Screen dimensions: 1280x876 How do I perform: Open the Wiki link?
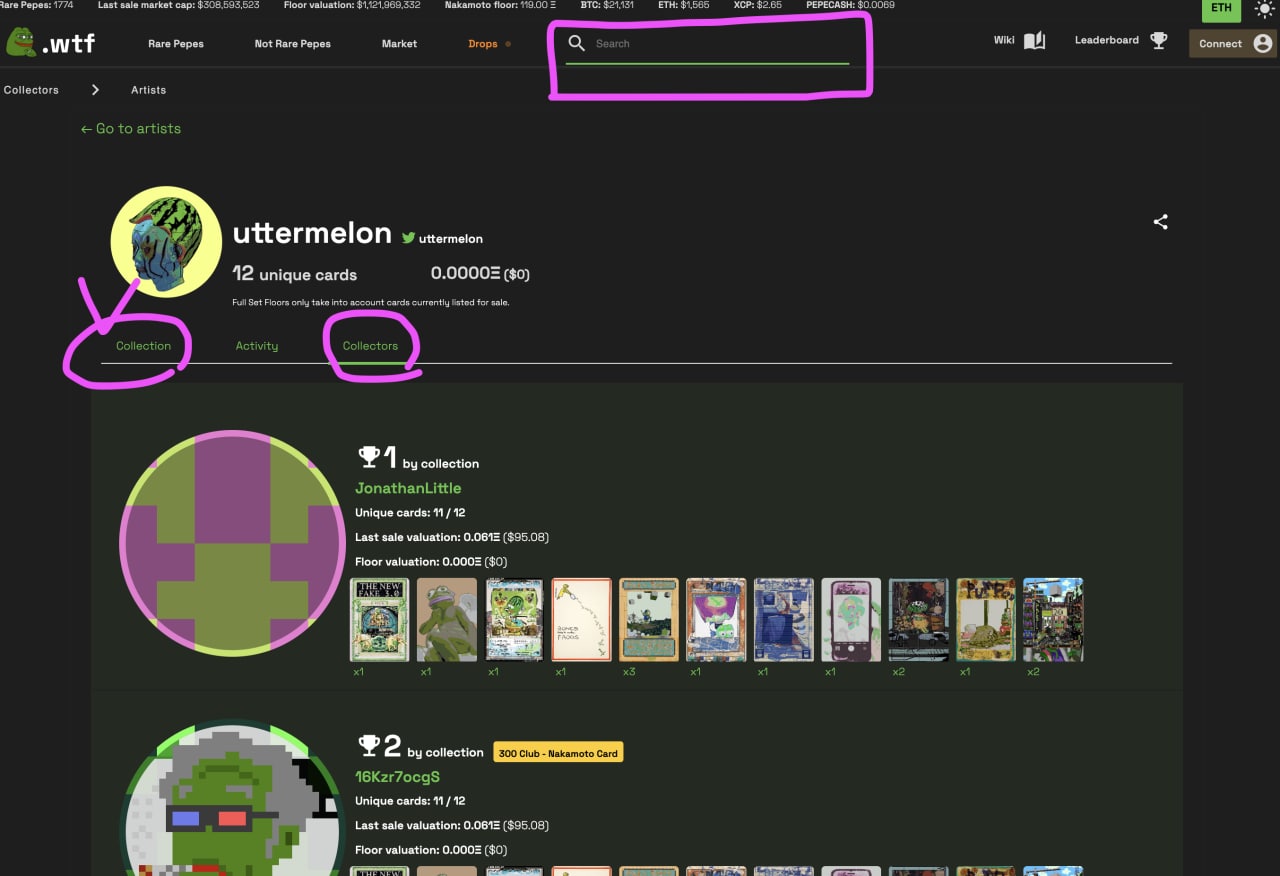coord(1004,41)
